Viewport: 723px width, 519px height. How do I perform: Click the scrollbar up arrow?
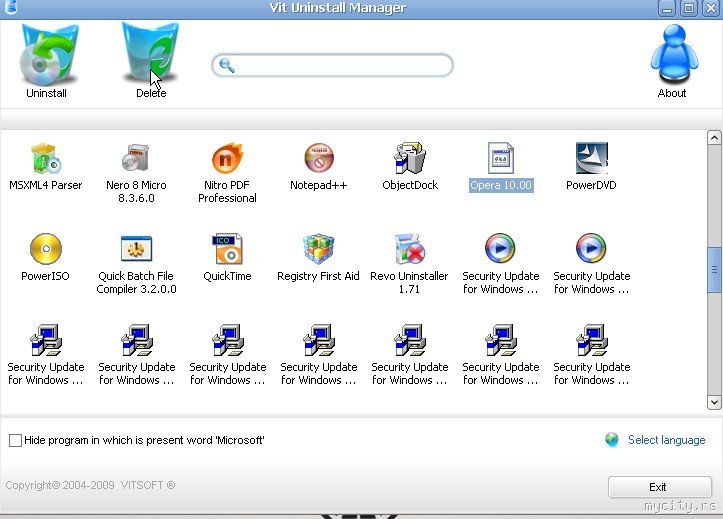(x=714, y=137)
